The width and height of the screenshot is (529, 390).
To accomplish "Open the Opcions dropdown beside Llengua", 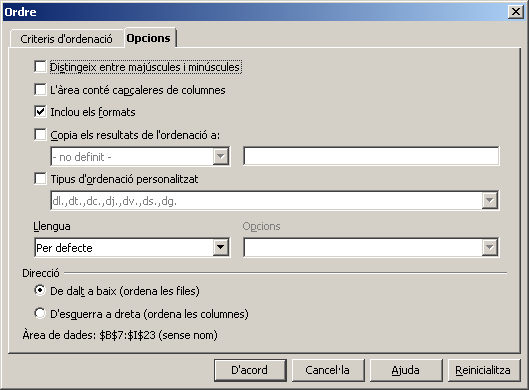I will pos(490,247).
